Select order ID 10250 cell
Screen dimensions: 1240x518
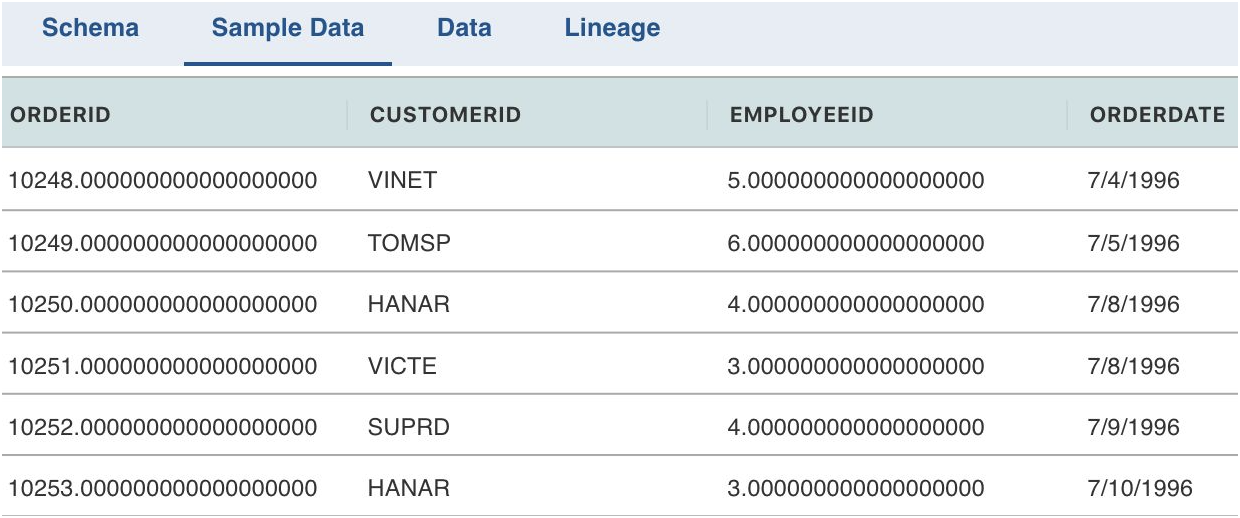click(163, 304)
